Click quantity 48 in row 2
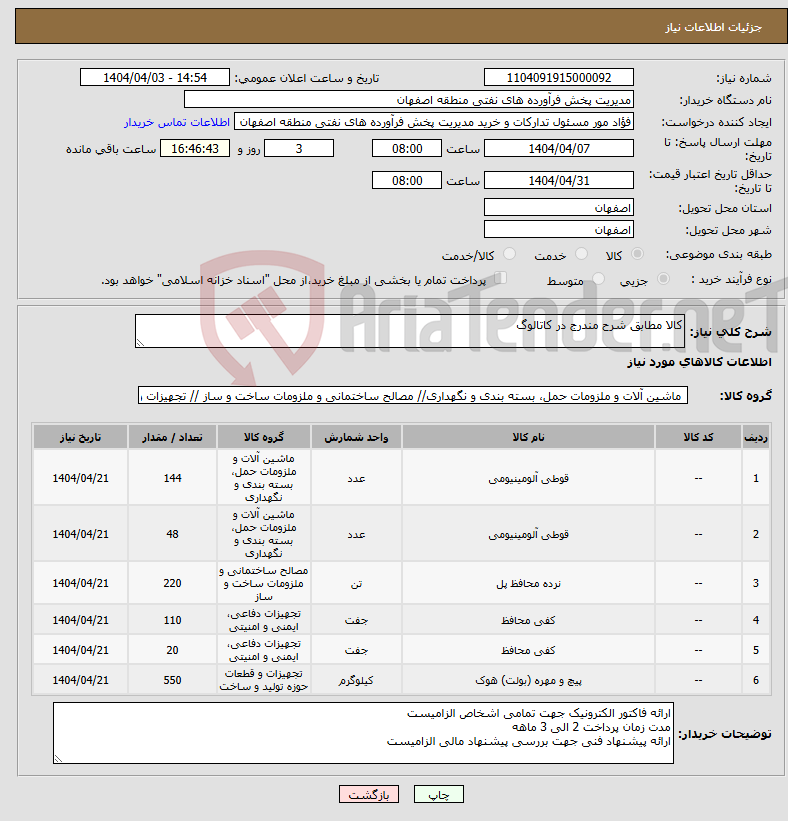 point(172,534)
